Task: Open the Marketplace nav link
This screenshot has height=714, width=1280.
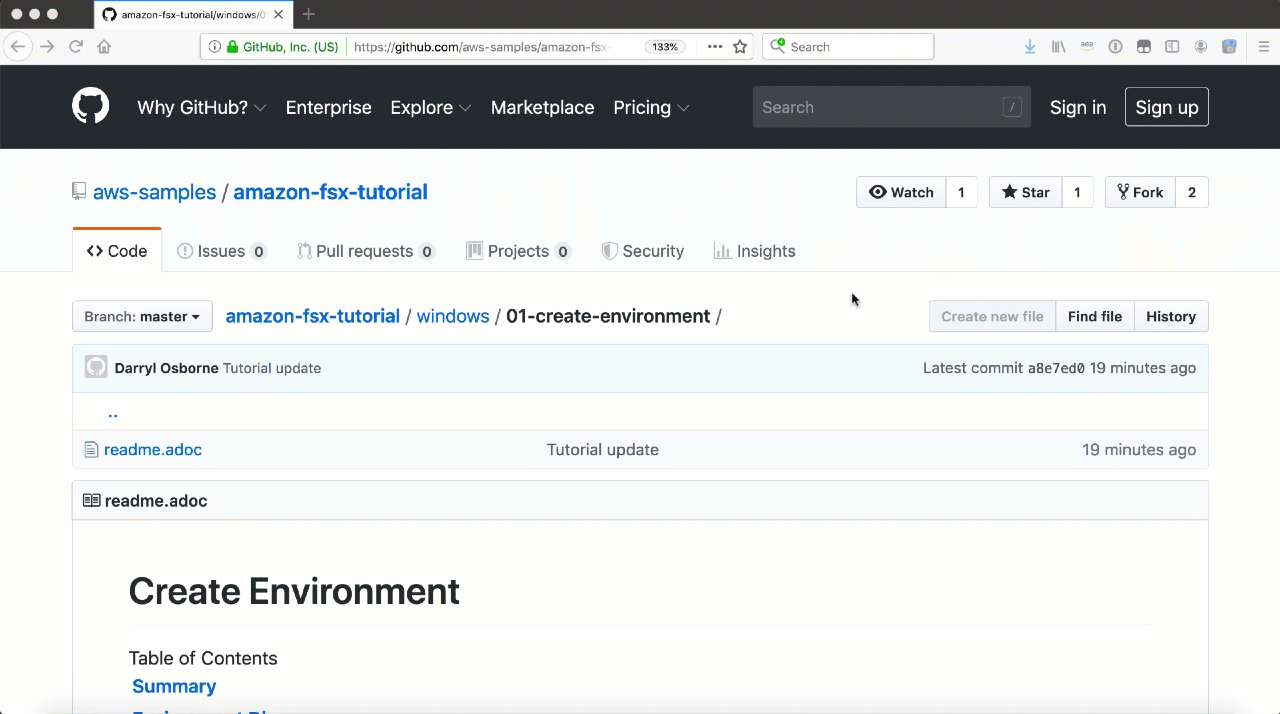Action: point(543,107)
